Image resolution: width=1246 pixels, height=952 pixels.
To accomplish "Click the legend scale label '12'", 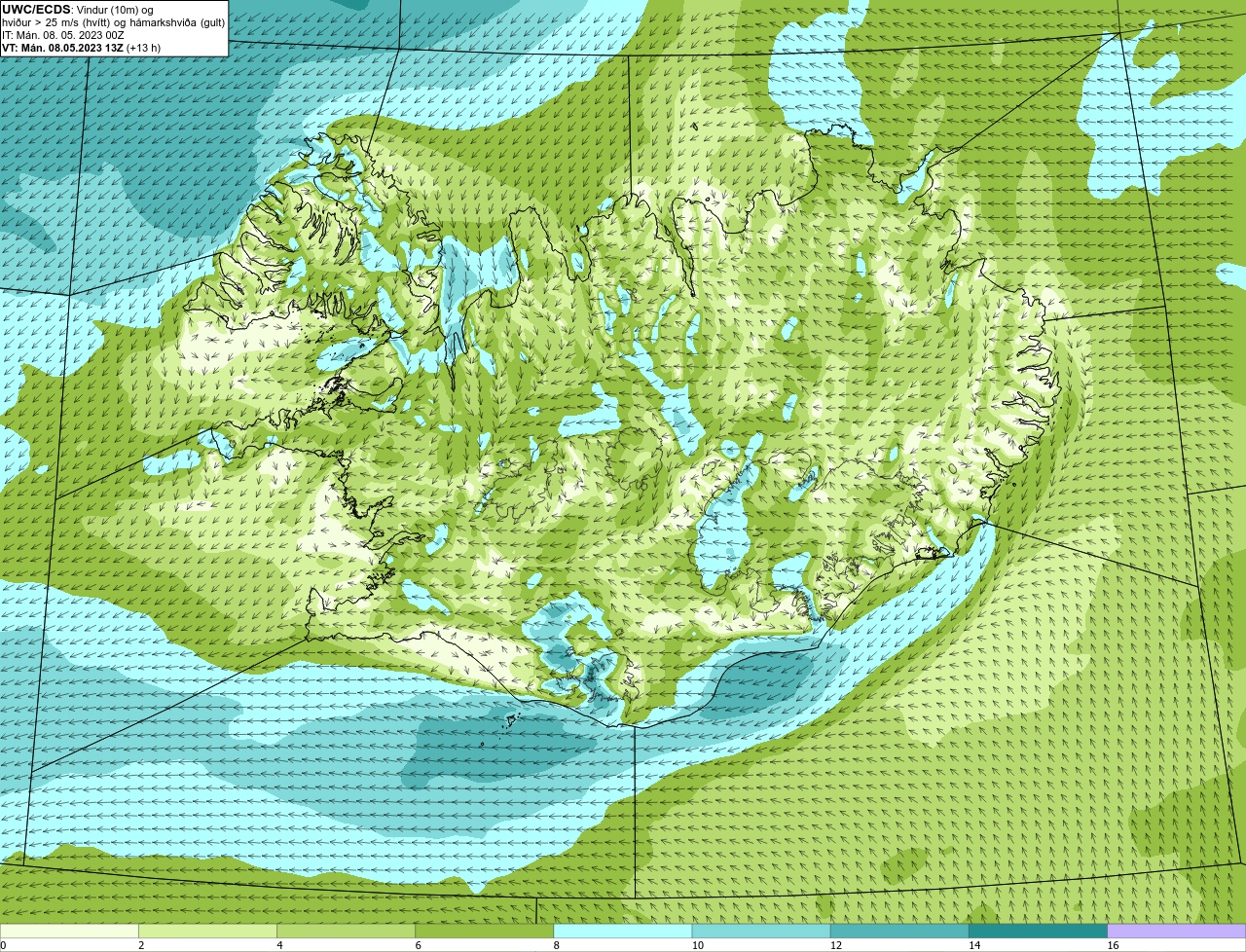I will pos(835,945).
